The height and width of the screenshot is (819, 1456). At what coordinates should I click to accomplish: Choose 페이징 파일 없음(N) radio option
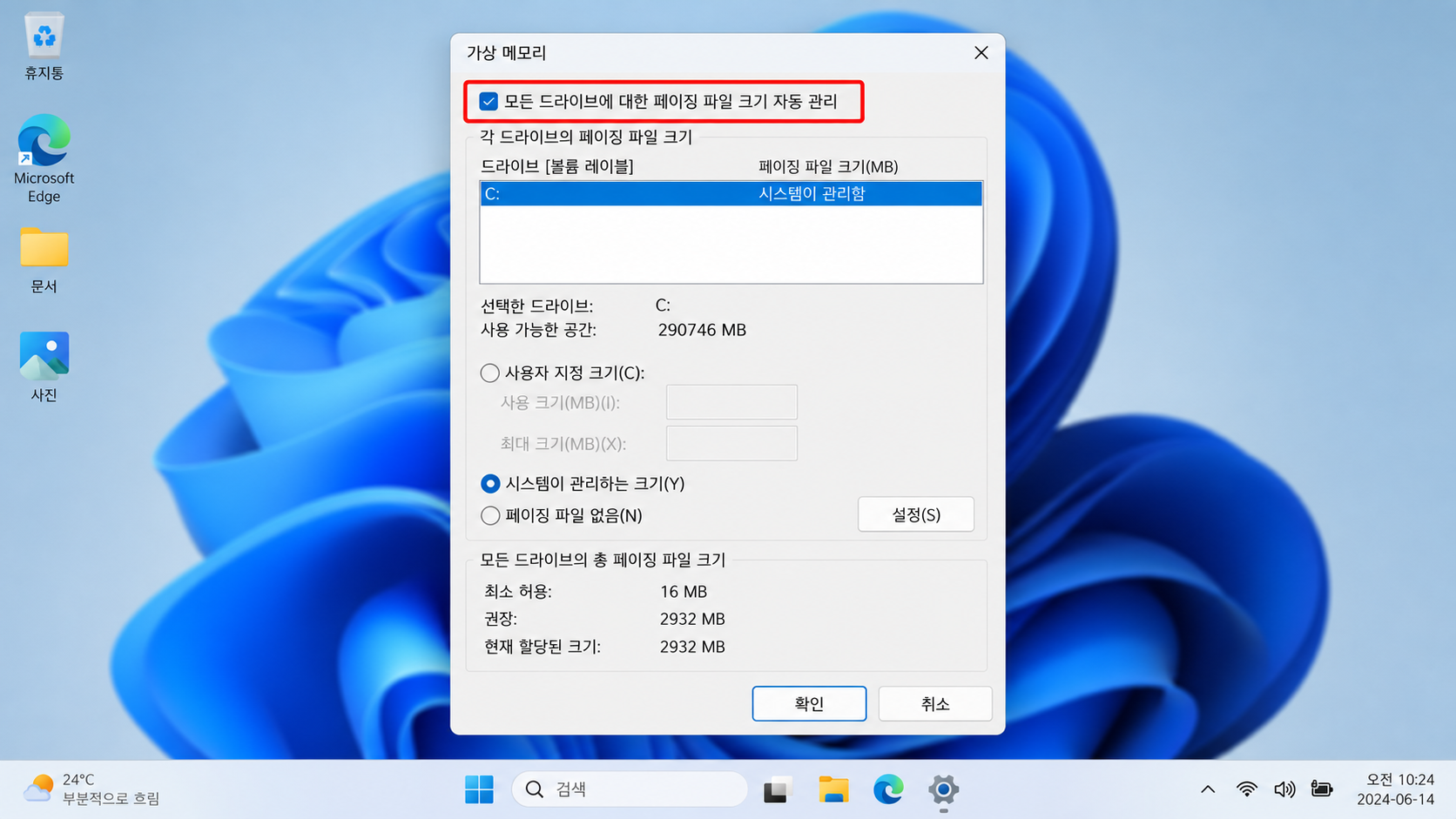click(490, 515)
